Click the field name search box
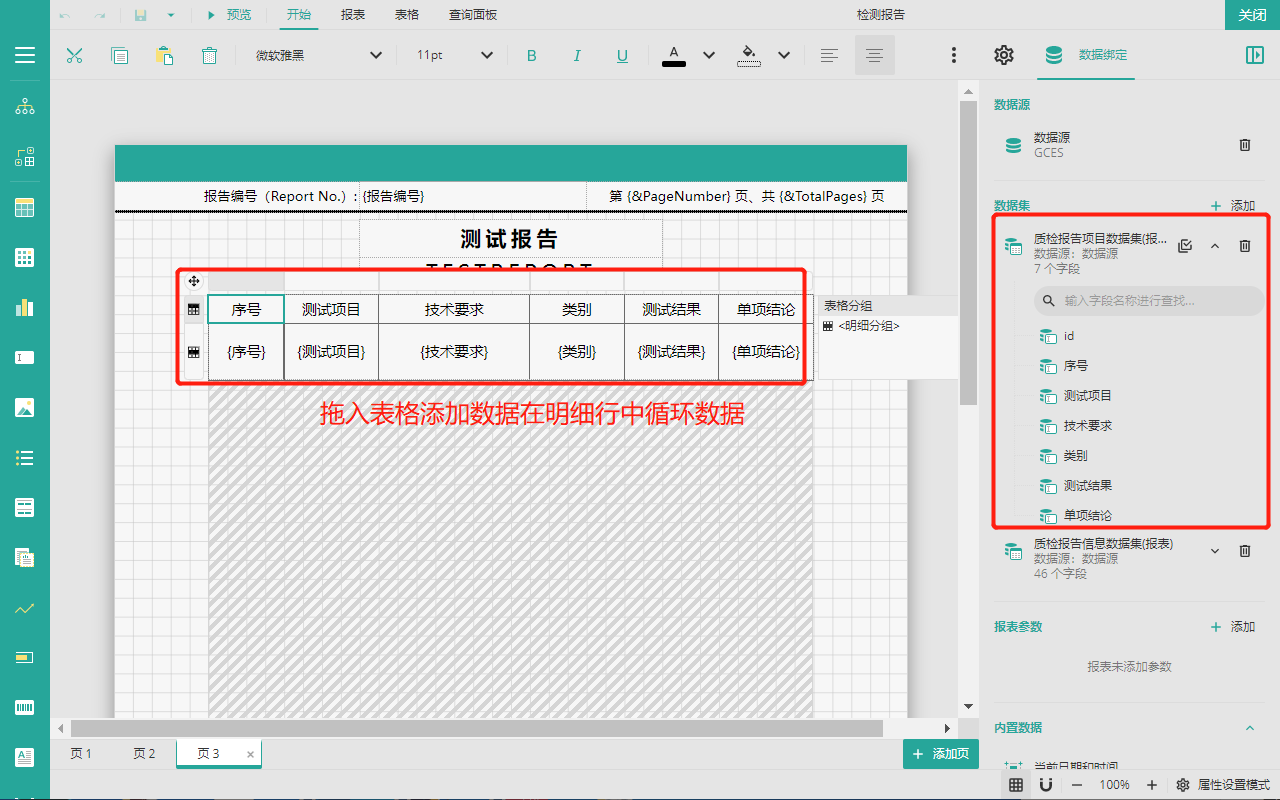This screenshot has width=1280, height=800. tap(1148, 300)
